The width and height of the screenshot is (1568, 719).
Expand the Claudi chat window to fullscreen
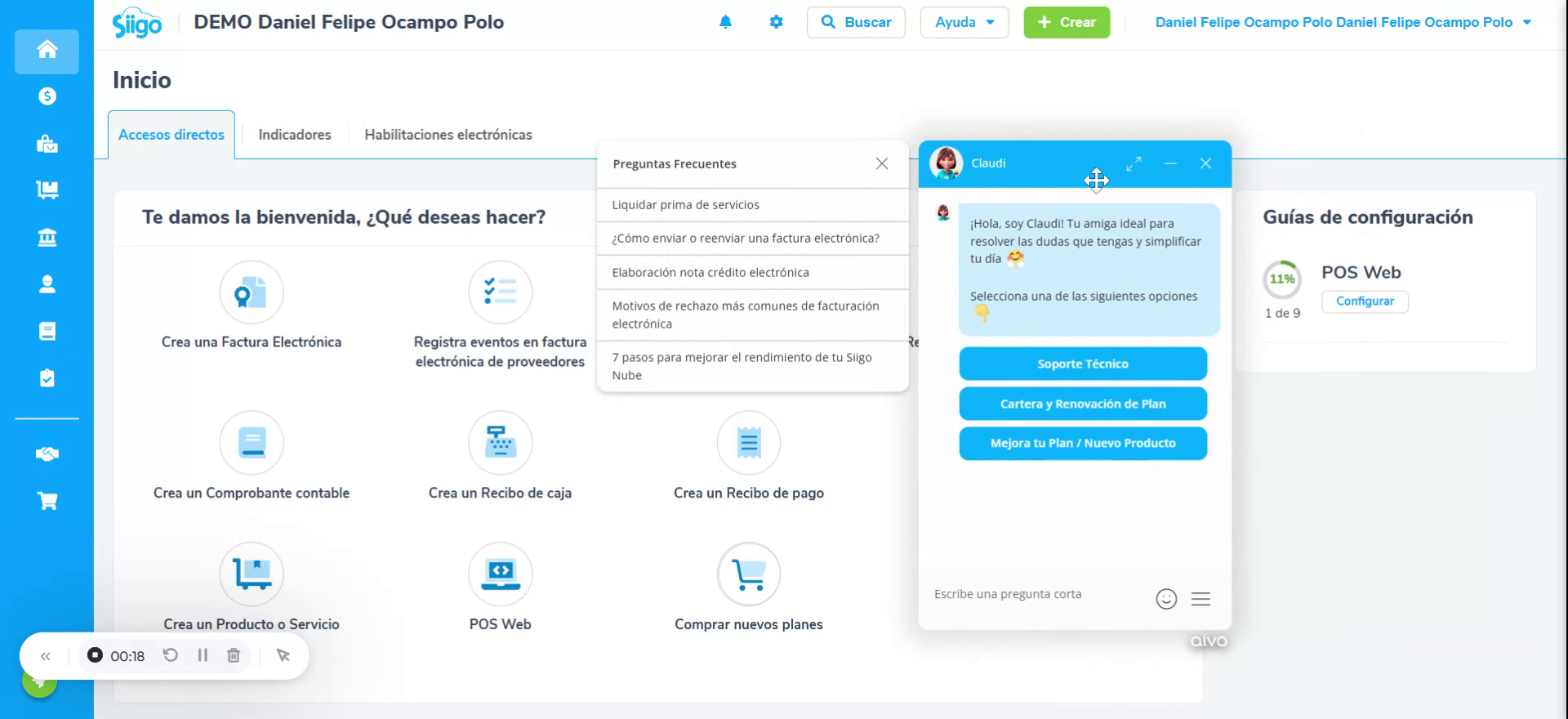point(1134,164)
